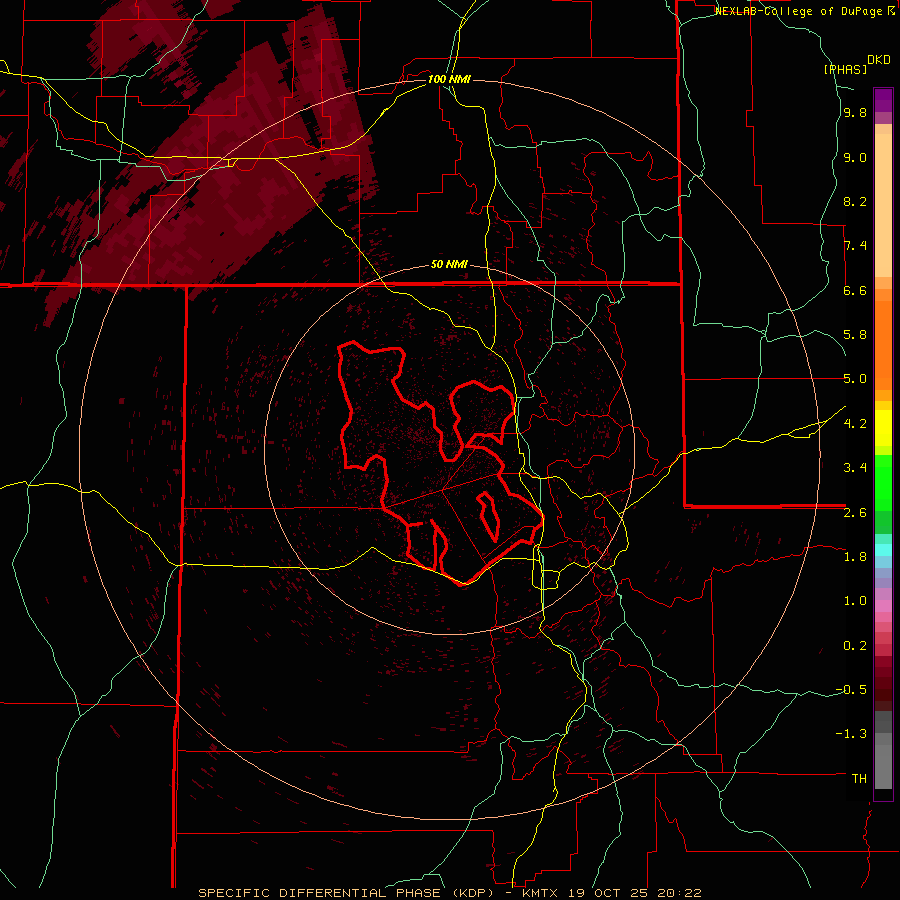Click the 3.4 scale value
Viewport: 900px width, 900px height.
click(x=855, y=468)
